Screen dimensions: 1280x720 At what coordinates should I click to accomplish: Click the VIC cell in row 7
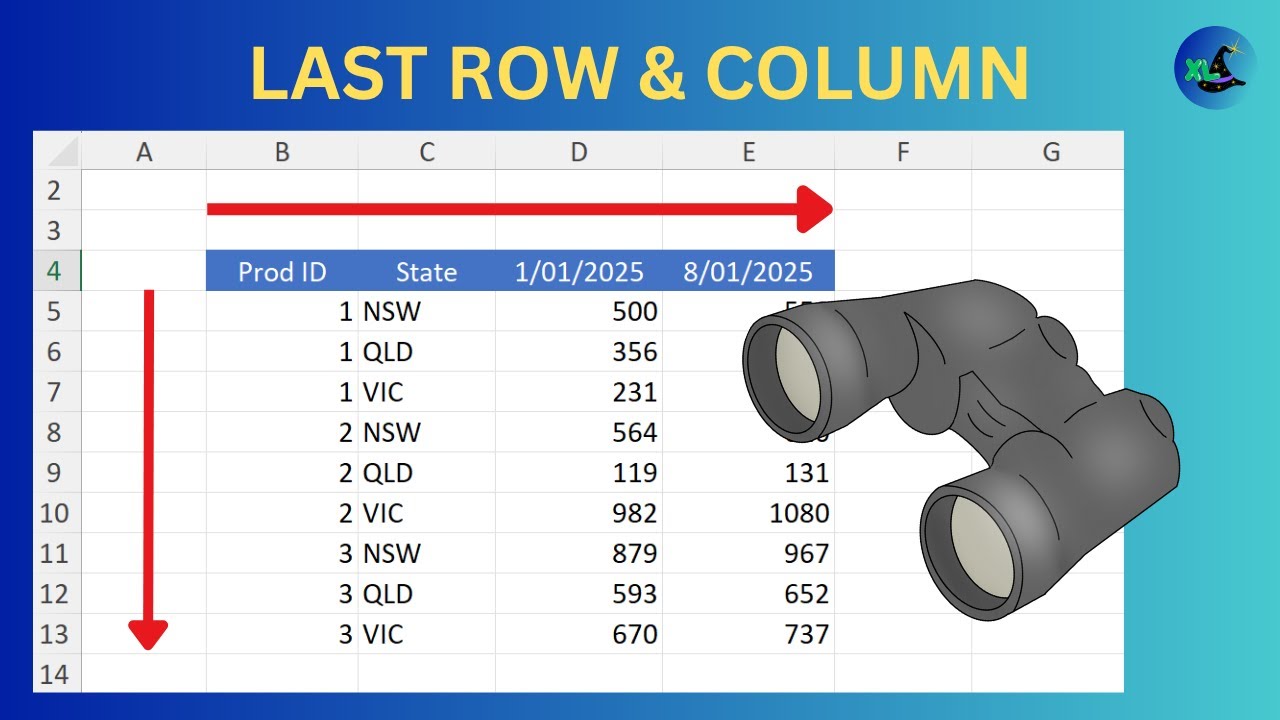427,392
